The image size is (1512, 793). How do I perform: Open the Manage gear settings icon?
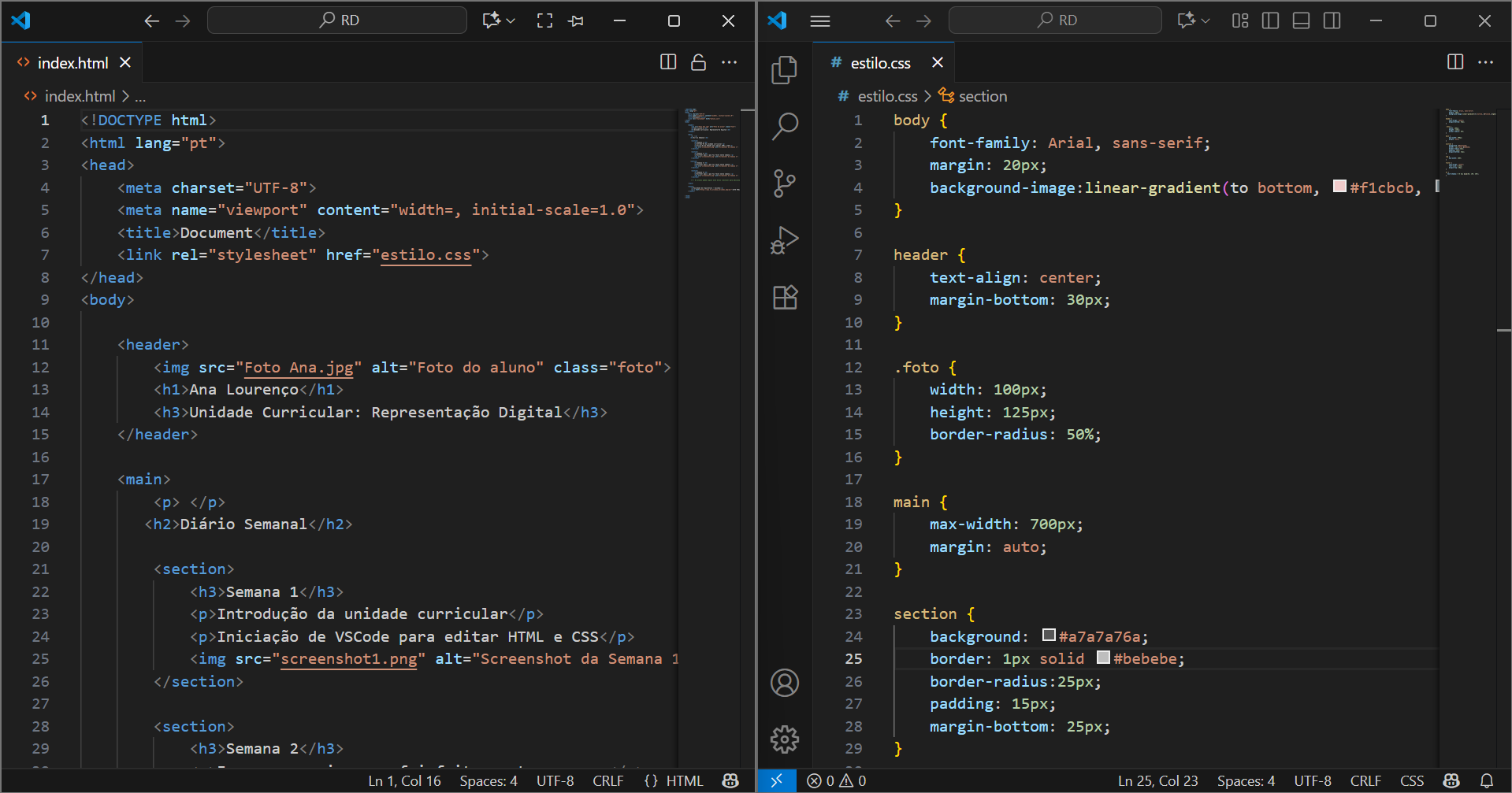point(784,739)
